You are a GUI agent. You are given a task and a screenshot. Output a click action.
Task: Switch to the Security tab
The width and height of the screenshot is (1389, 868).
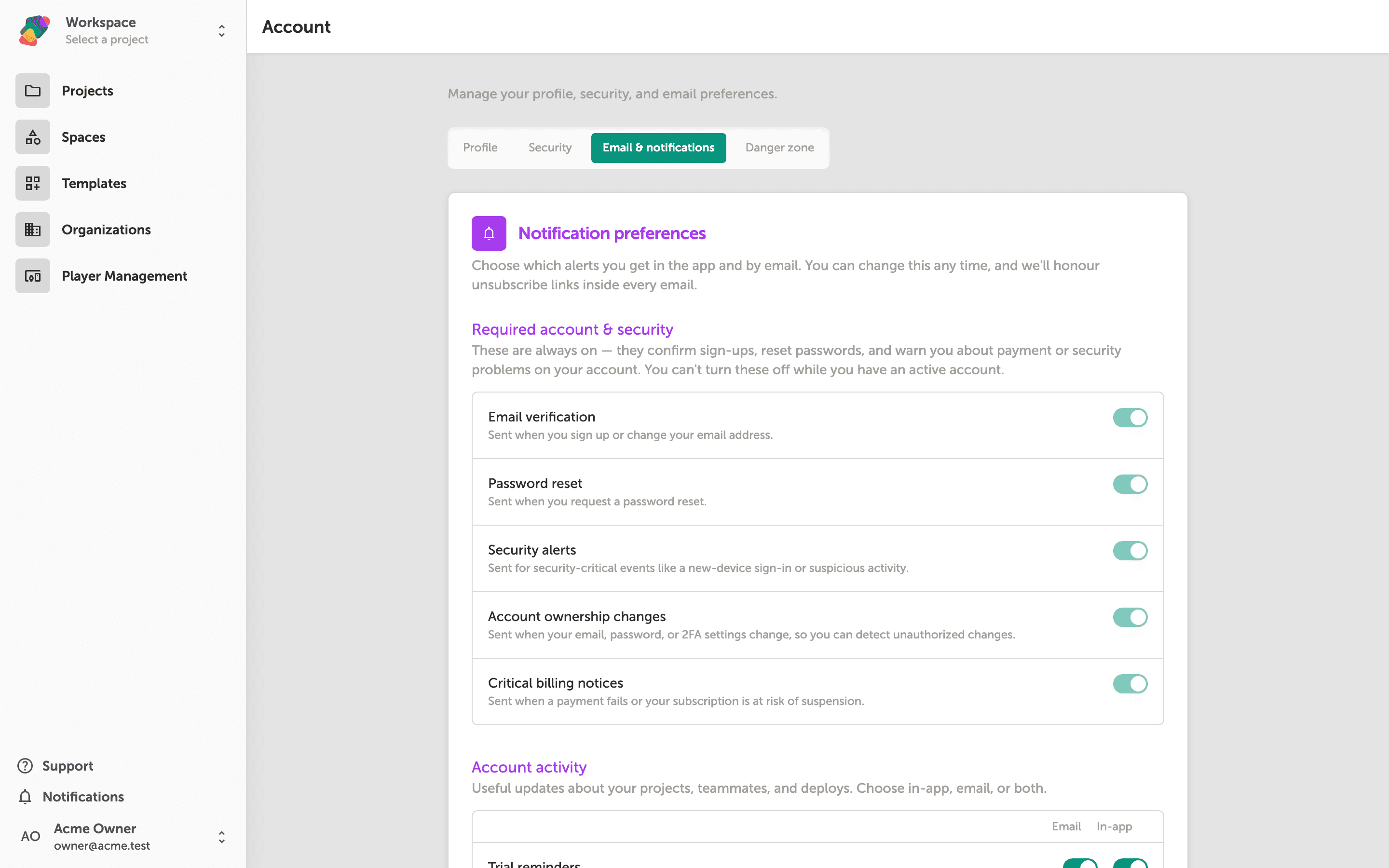pos(550,148)
